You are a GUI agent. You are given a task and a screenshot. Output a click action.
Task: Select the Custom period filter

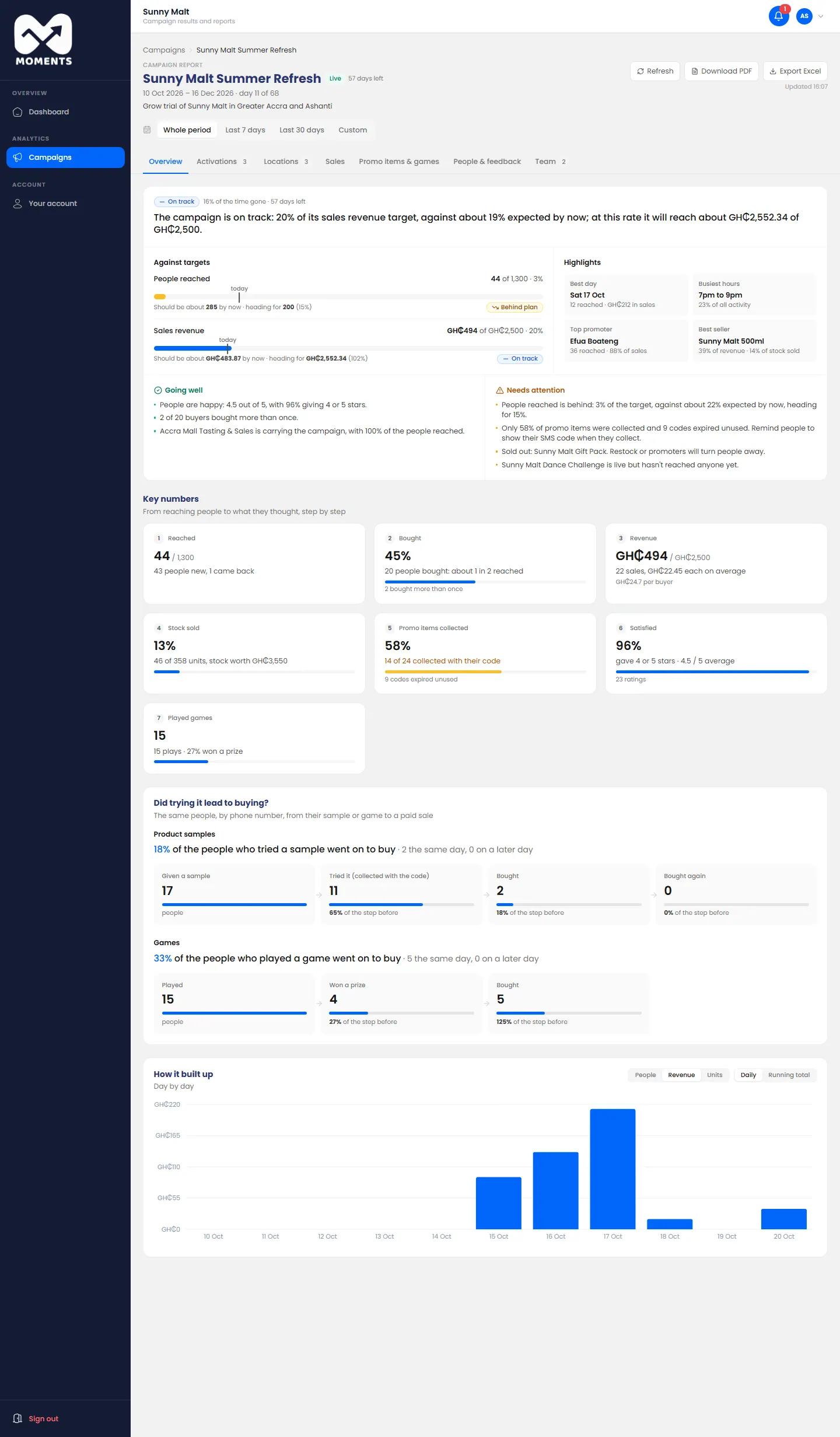click(352, 130)
